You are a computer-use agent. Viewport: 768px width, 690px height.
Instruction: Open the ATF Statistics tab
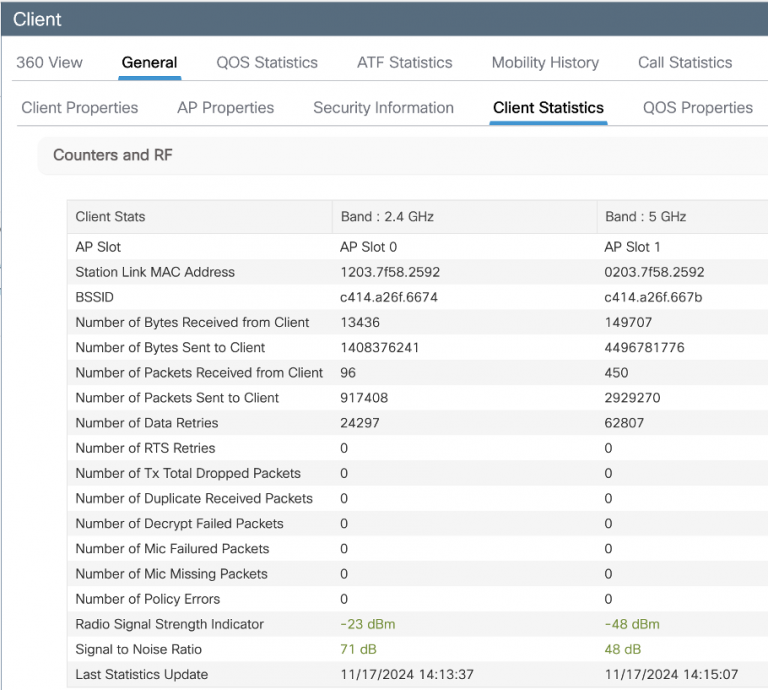(404, 62)
